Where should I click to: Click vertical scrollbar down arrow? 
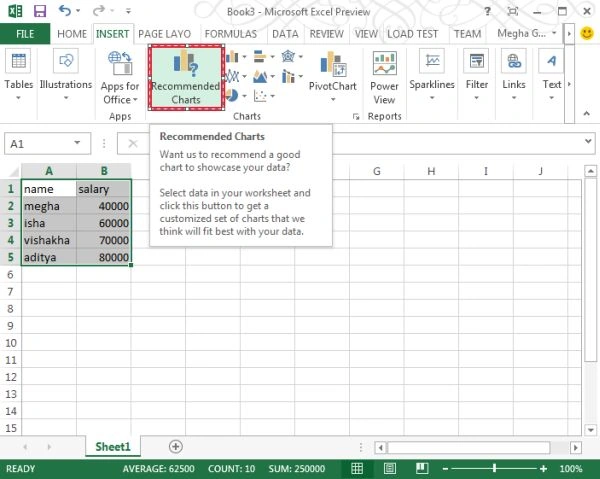590,430
